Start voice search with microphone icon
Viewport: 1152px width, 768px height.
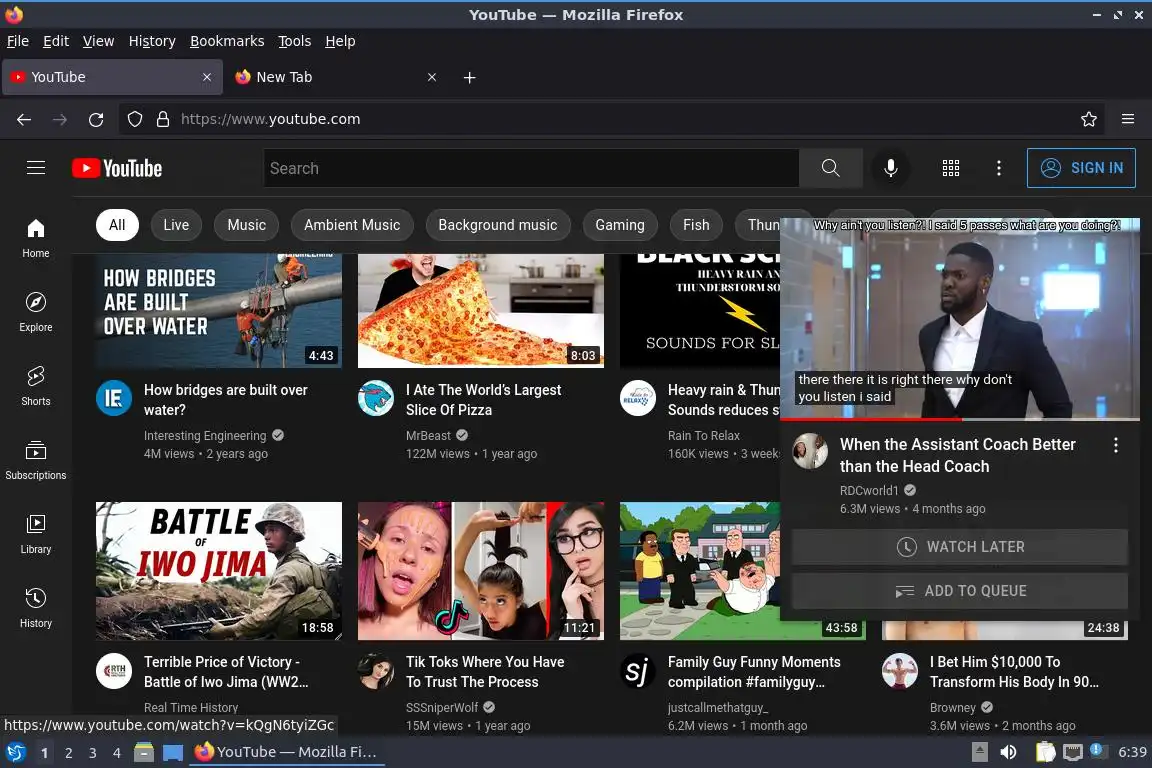point(890,168)
